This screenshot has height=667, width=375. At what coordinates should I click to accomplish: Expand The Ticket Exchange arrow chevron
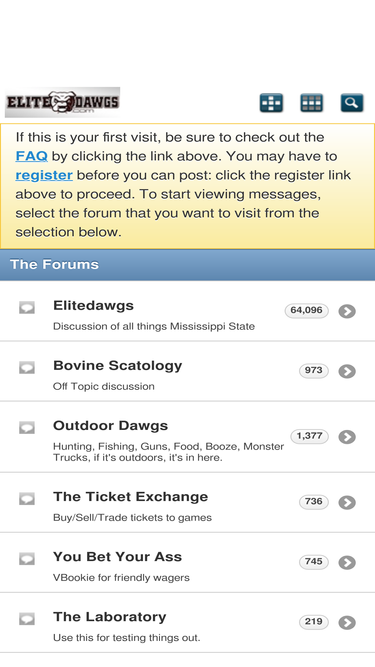point(347,503)
